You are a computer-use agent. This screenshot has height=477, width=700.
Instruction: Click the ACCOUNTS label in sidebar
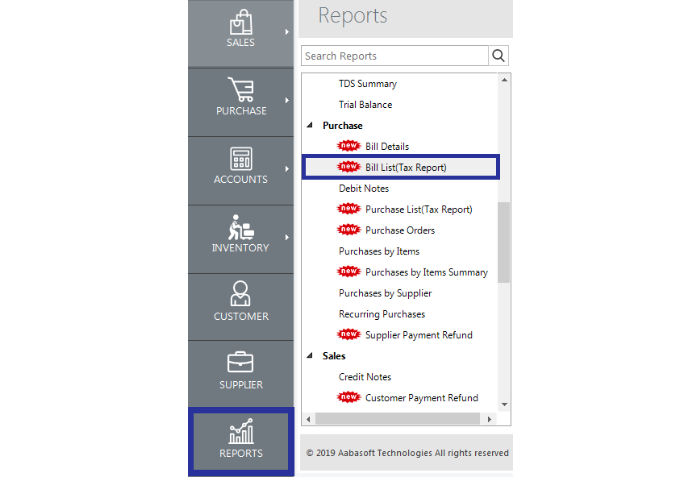241,180
